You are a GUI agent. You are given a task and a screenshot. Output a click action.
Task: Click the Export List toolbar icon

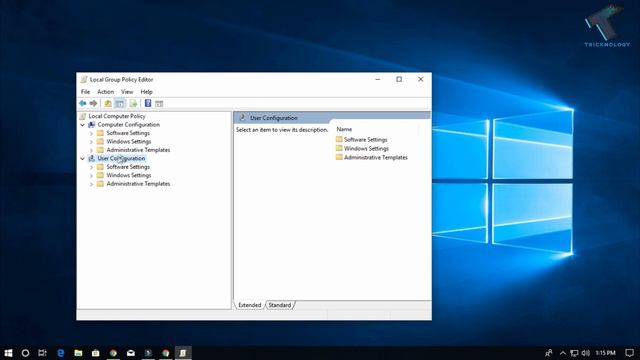click(133, 104)
